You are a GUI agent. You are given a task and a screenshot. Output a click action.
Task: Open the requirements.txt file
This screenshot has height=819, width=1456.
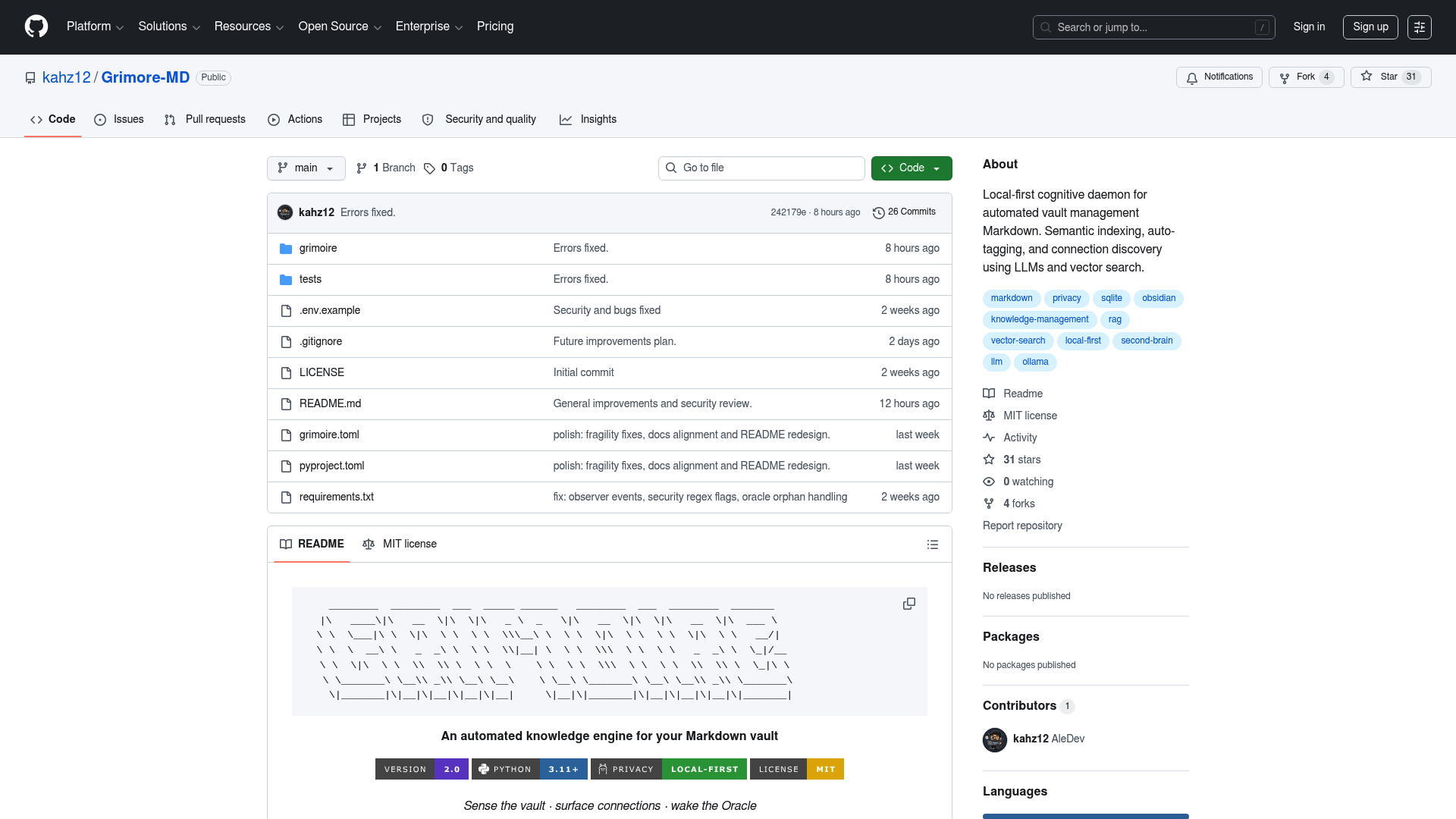click(x=337, y=497)
